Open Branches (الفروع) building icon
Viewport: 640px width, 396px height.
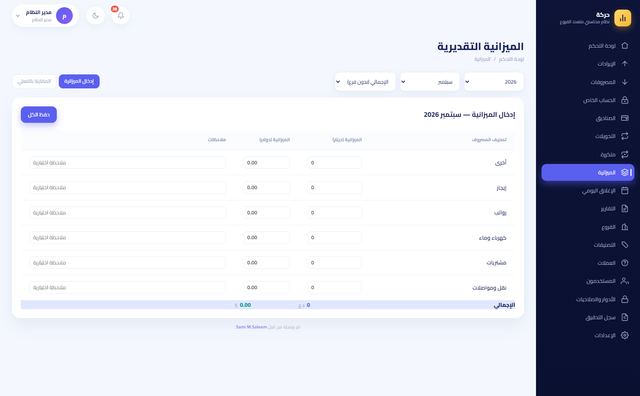coord(624,227)
